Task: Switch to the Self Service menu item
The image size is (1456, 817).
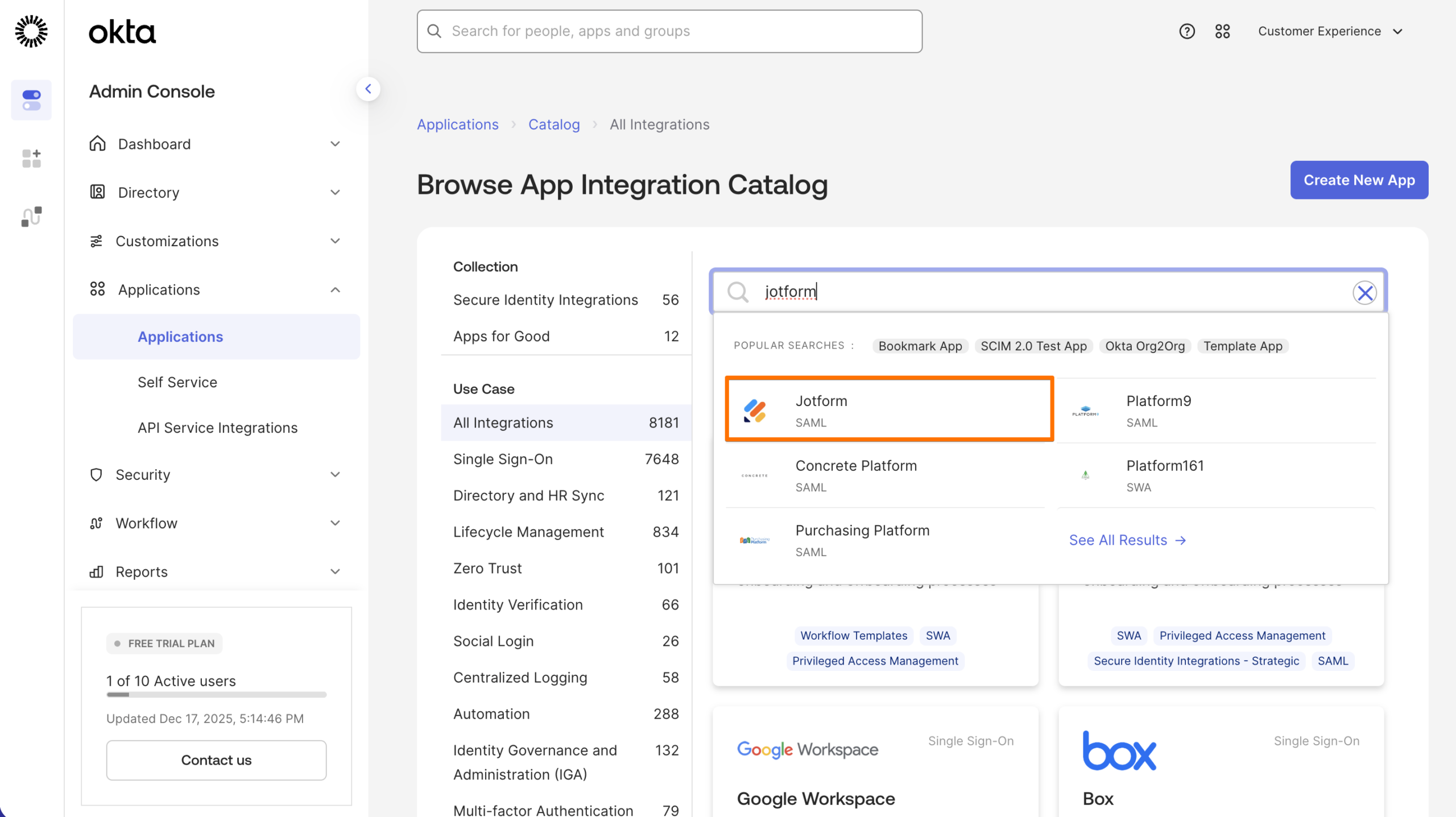Action: coord(177,382)
